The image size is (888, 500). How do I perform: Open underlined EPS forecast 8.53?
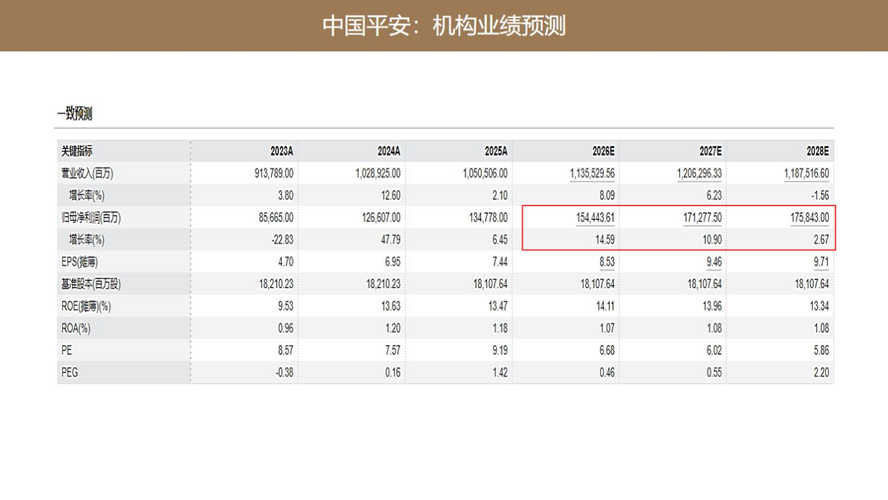[x=607, y=262]
